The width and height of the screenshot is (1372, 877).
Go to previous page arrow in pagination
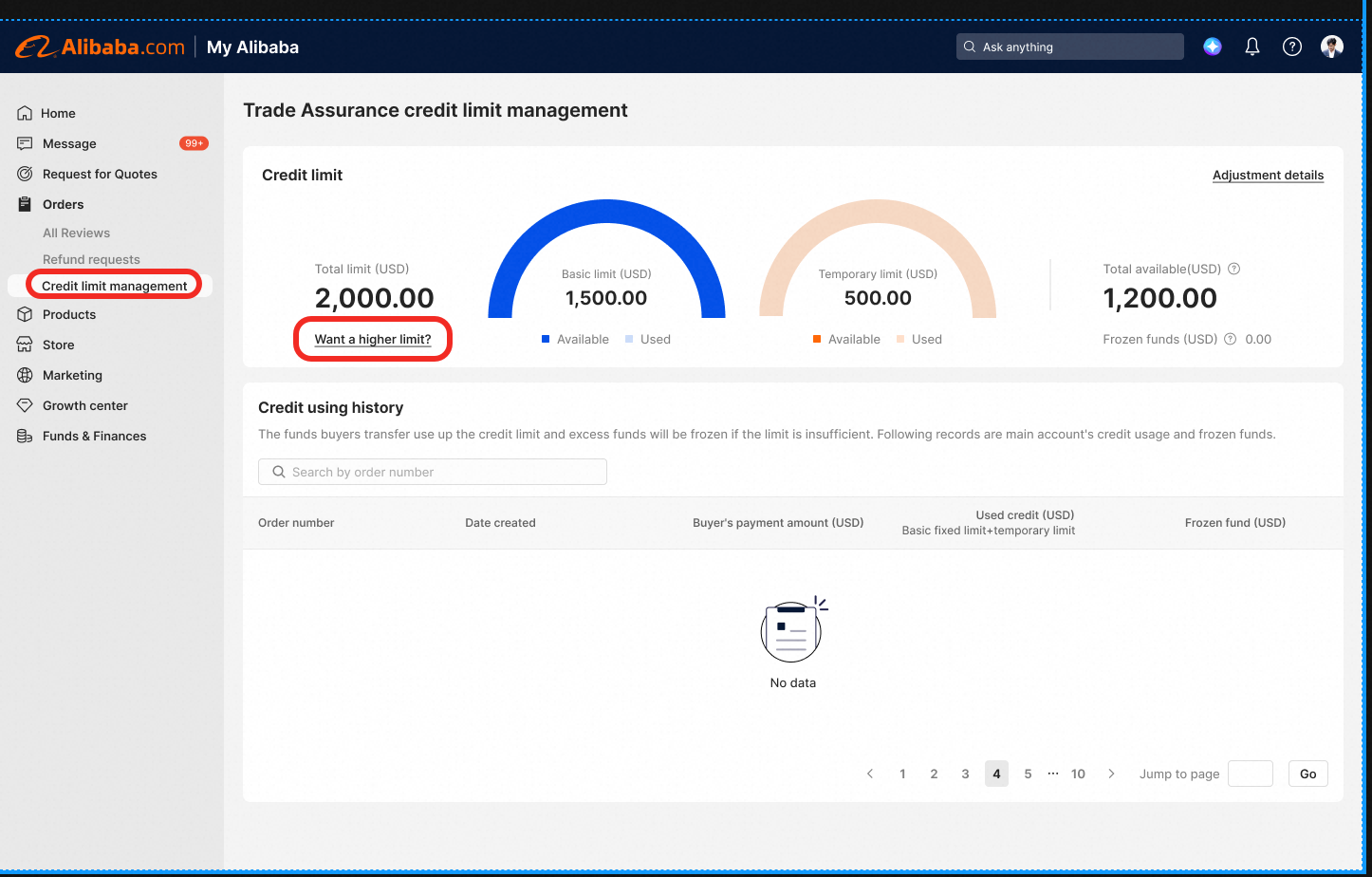click(x=870, y=774)
